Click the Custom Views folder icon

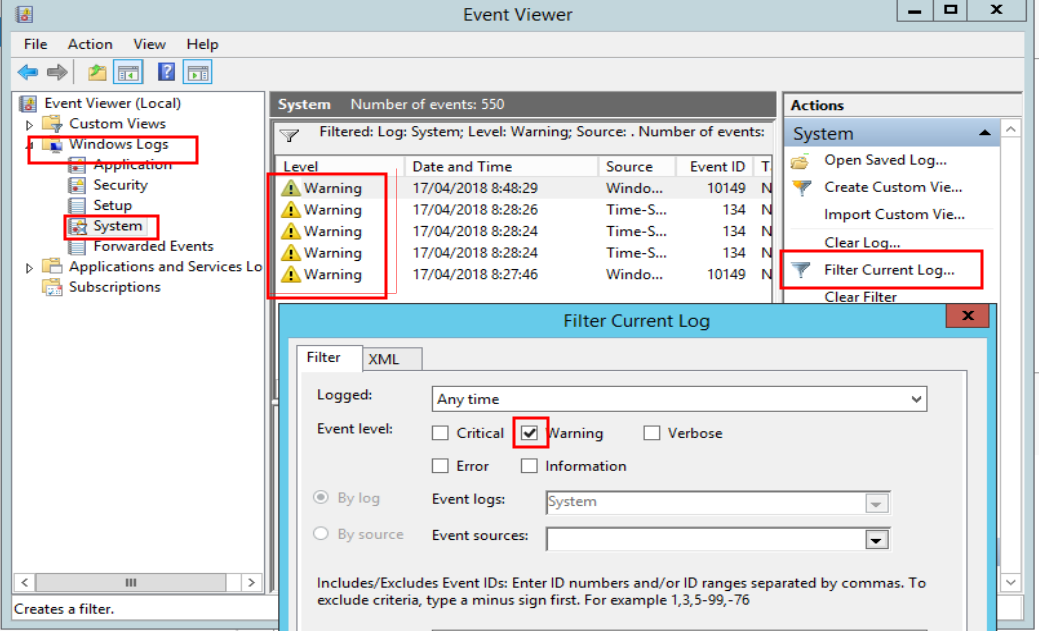point(52,123)
